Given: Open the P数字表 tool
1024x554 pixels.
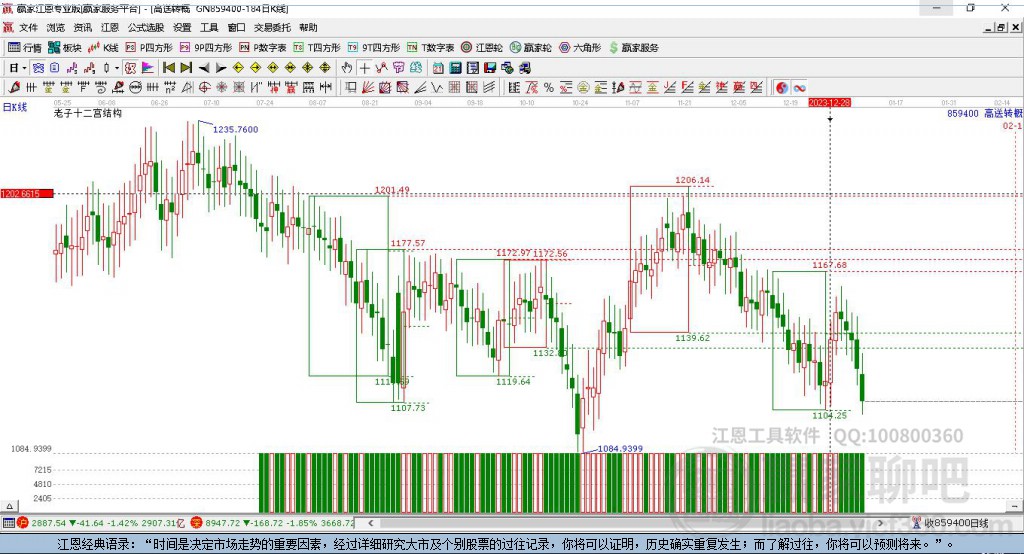Looking at the screenshot, I should point(263,48).
